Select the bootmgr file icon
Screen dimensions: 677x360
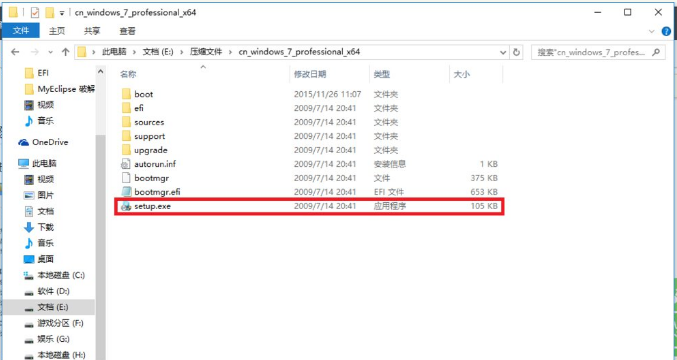point(126,178)
